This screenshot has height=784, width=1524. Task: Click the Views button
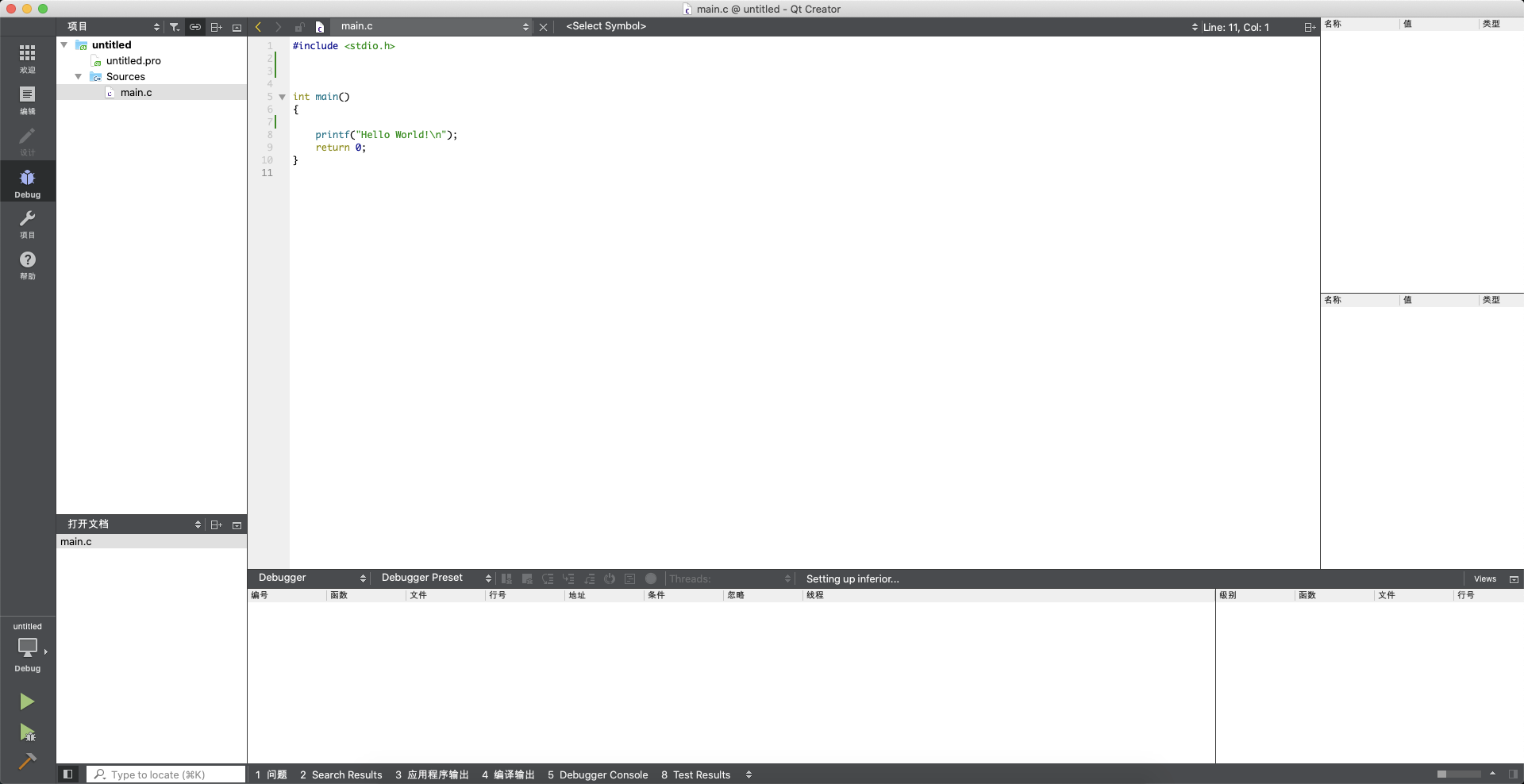[1484, 579]
